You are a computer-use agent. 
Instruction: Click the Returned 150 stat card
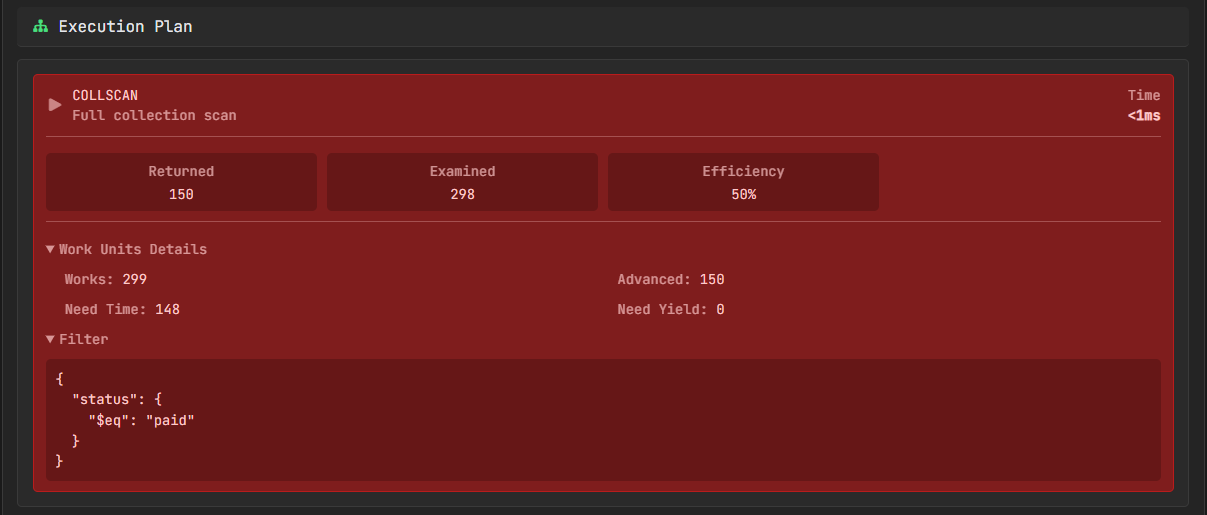tap(181, 182)
